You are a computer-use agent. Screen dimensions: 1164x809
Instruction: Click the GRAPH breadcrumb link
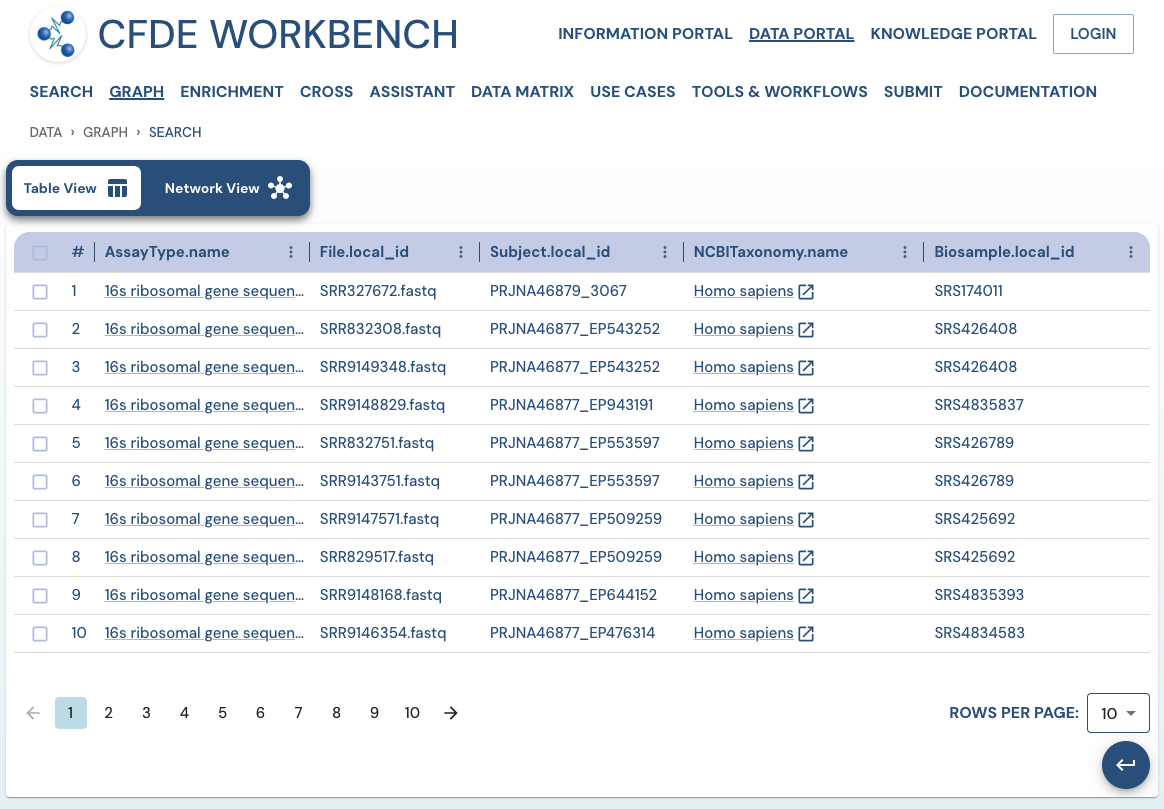tap(105, 132)
